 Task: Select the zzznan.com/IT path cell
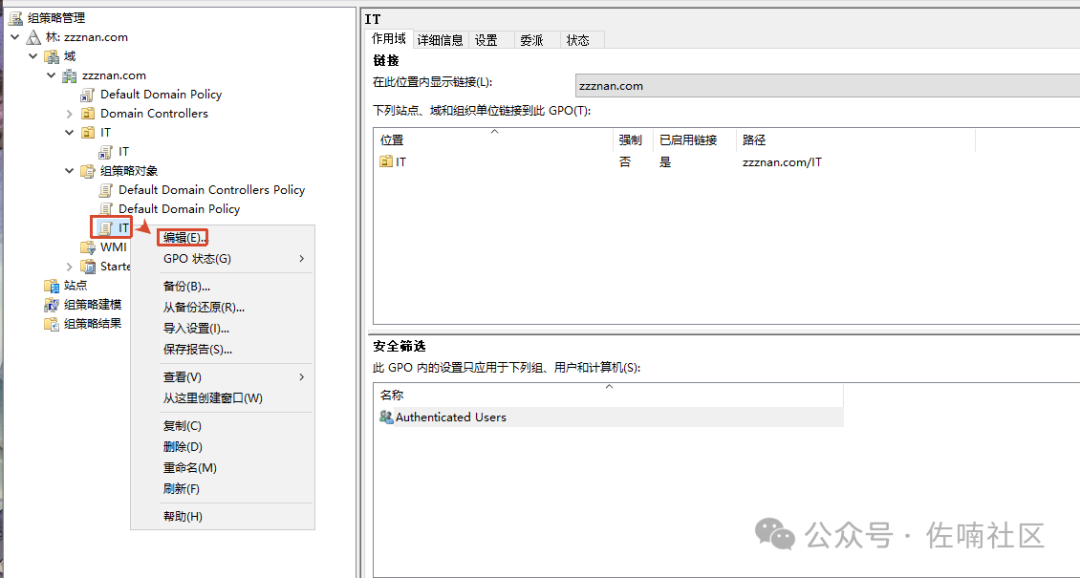point(782,163)
